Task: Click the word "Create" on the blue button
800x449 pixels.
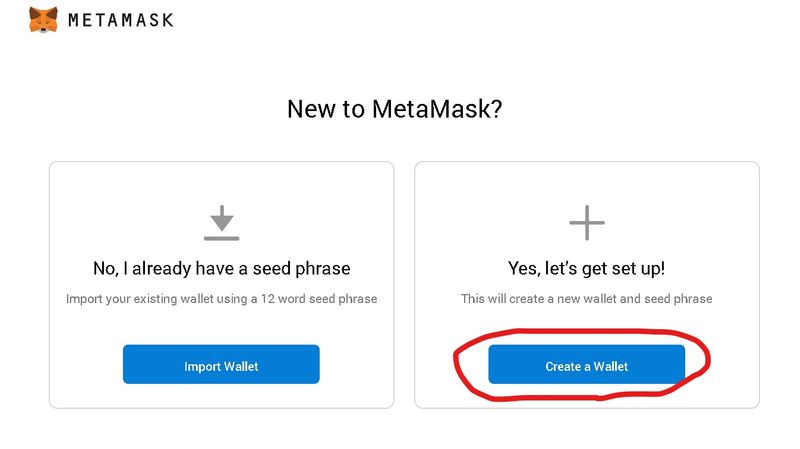Action: tap(563, 366)
